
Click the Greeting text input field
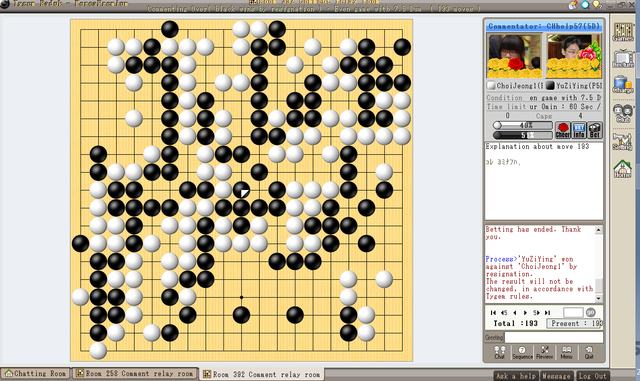(553, 337)
